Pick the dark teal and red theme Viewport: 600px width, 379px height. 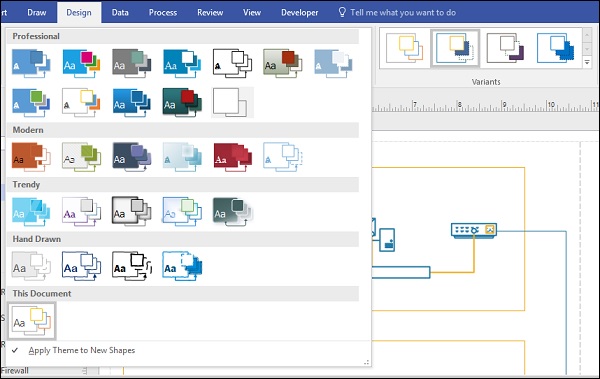click(182, 102)
